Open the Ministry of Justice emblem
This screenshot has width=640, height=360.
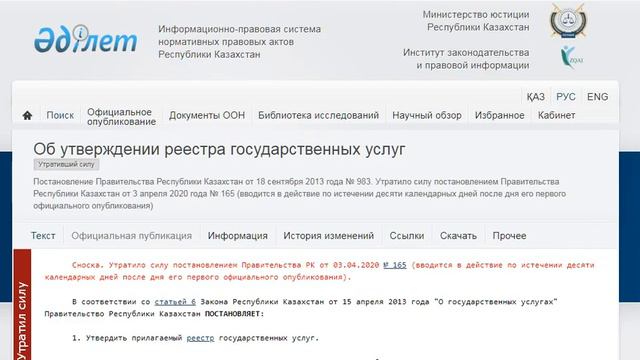tap(568, 21)
